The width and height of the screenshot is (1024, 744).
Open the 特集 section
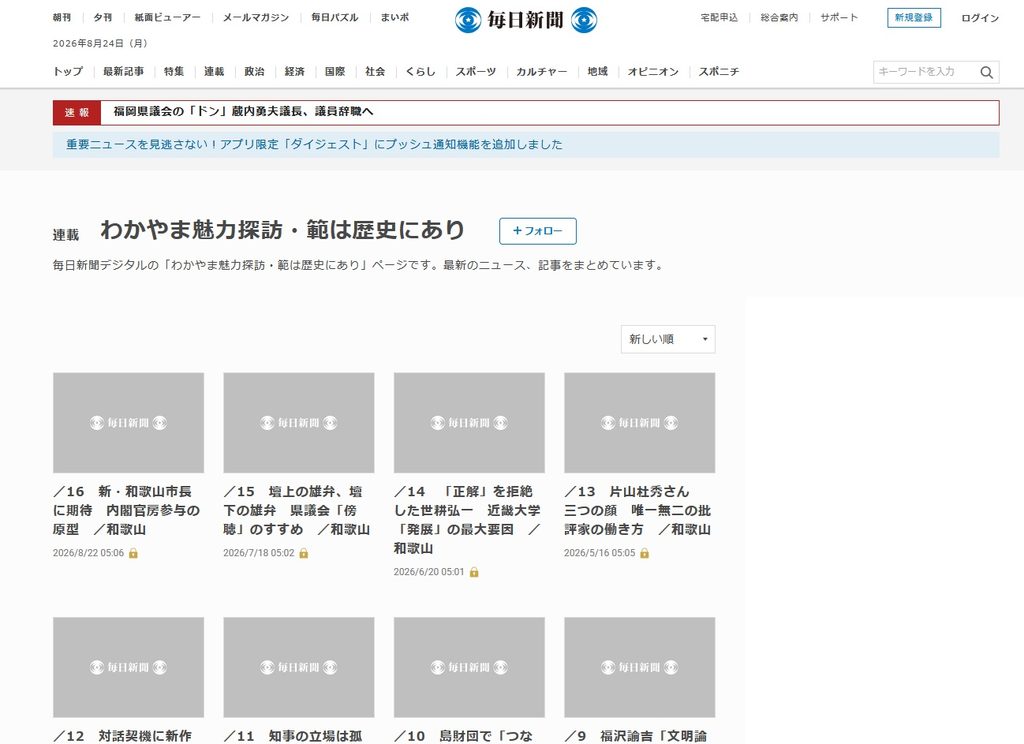174,71
